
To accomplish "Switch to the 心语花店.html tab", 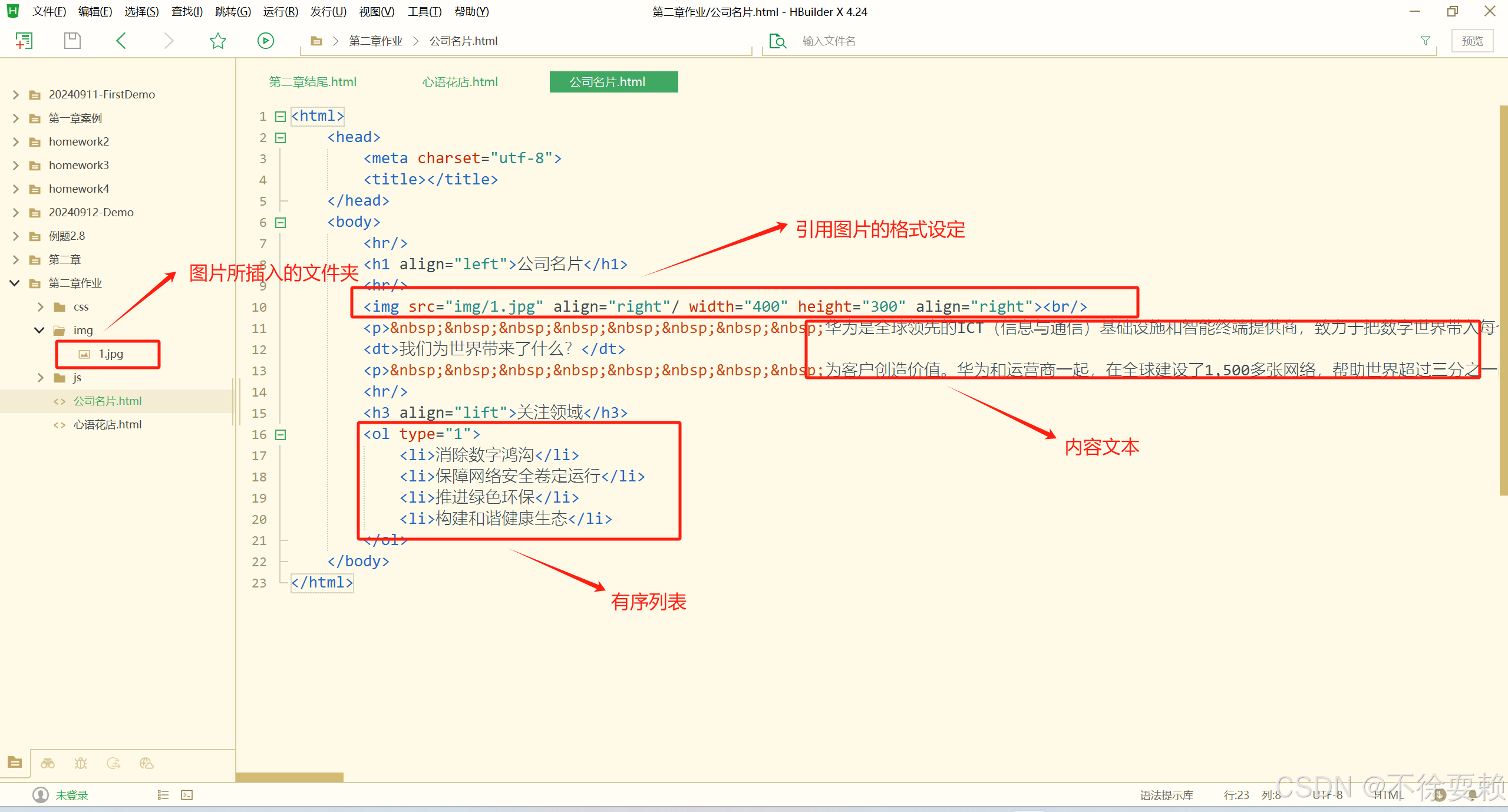I will click(x=460, y=82).
